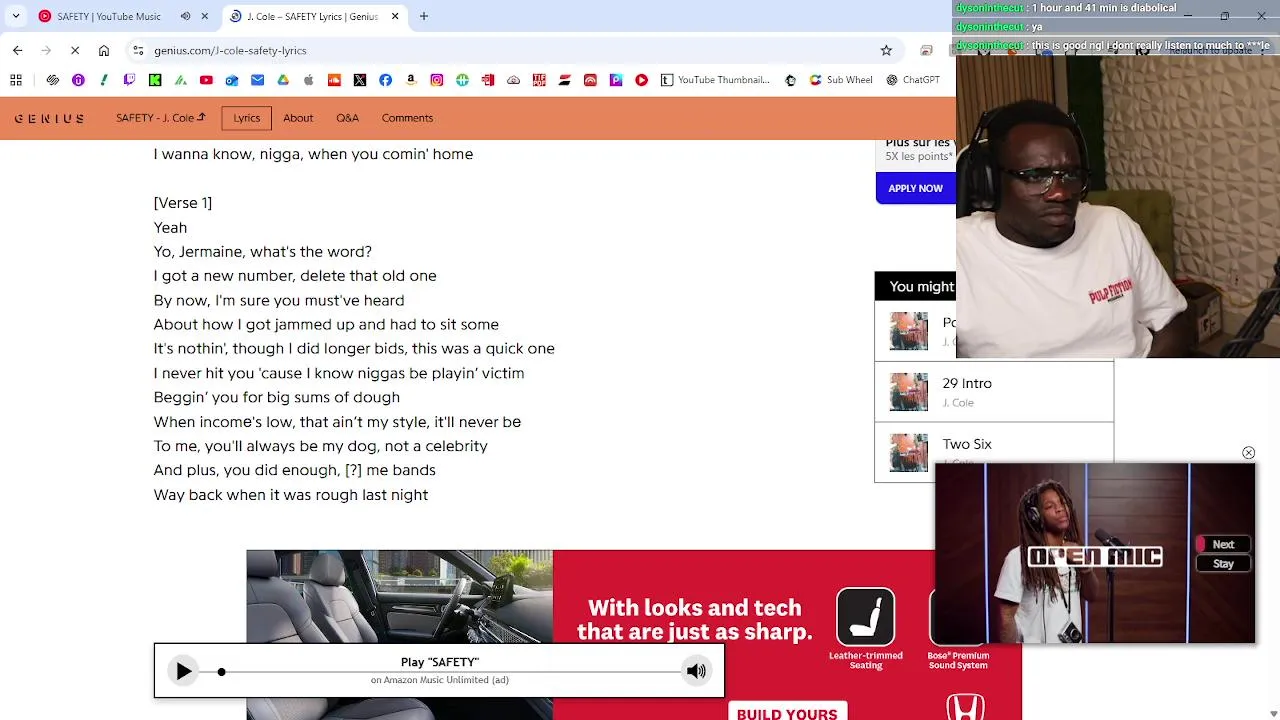Stop page loading with the X button
1280x720 pixels.
coord(76,50)
